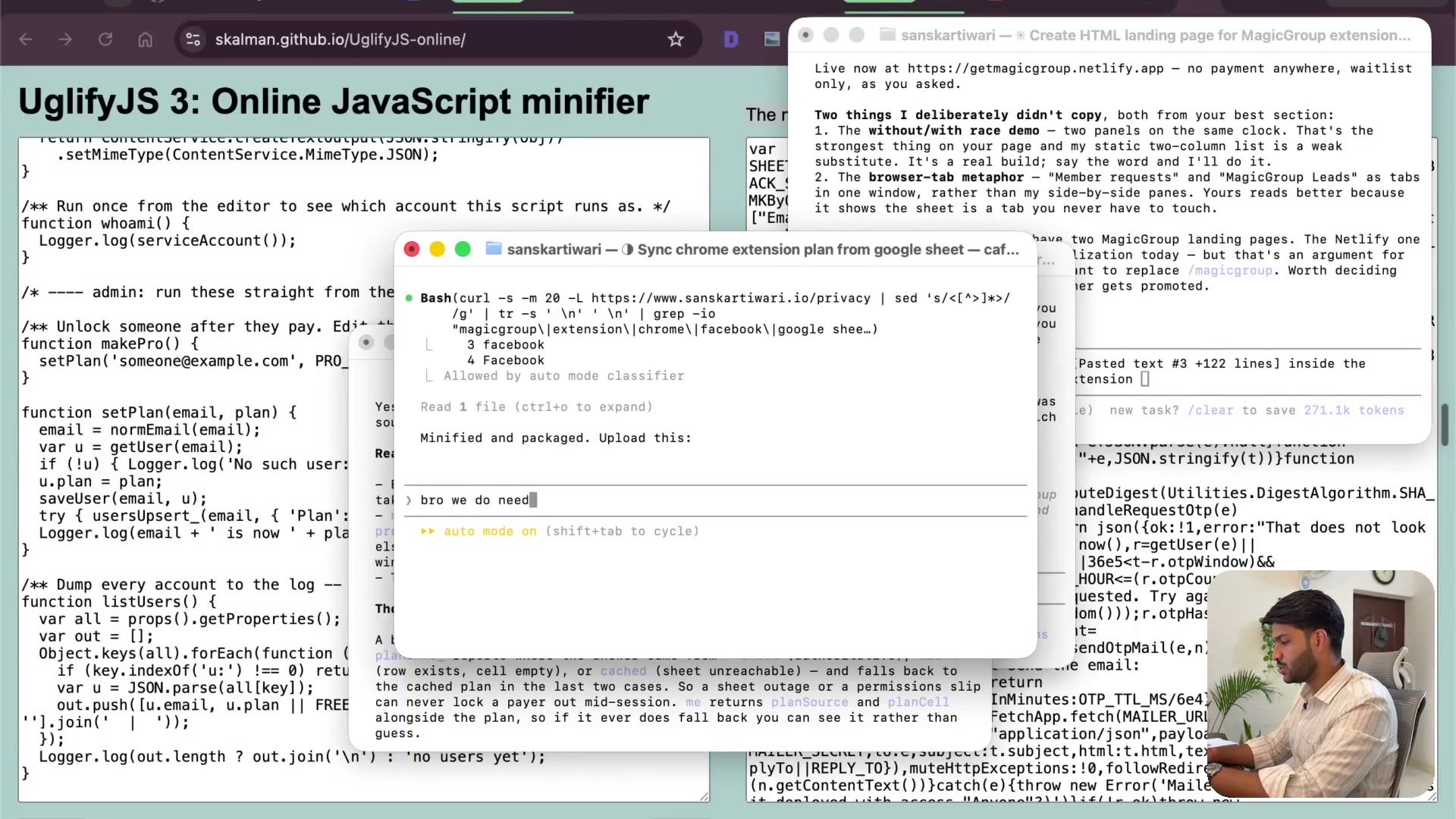Click the webcam video overlay of the presenter
Image resolution: width=1456 pixels, height=819 pixels.
[1321, 684]
